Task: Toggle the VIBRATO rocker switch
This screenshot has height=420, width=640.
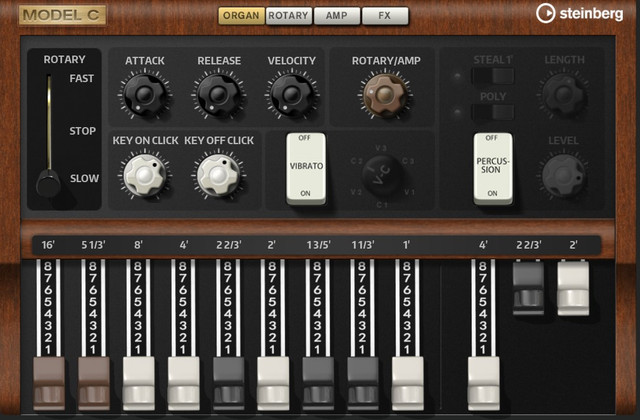Action: 306,168
